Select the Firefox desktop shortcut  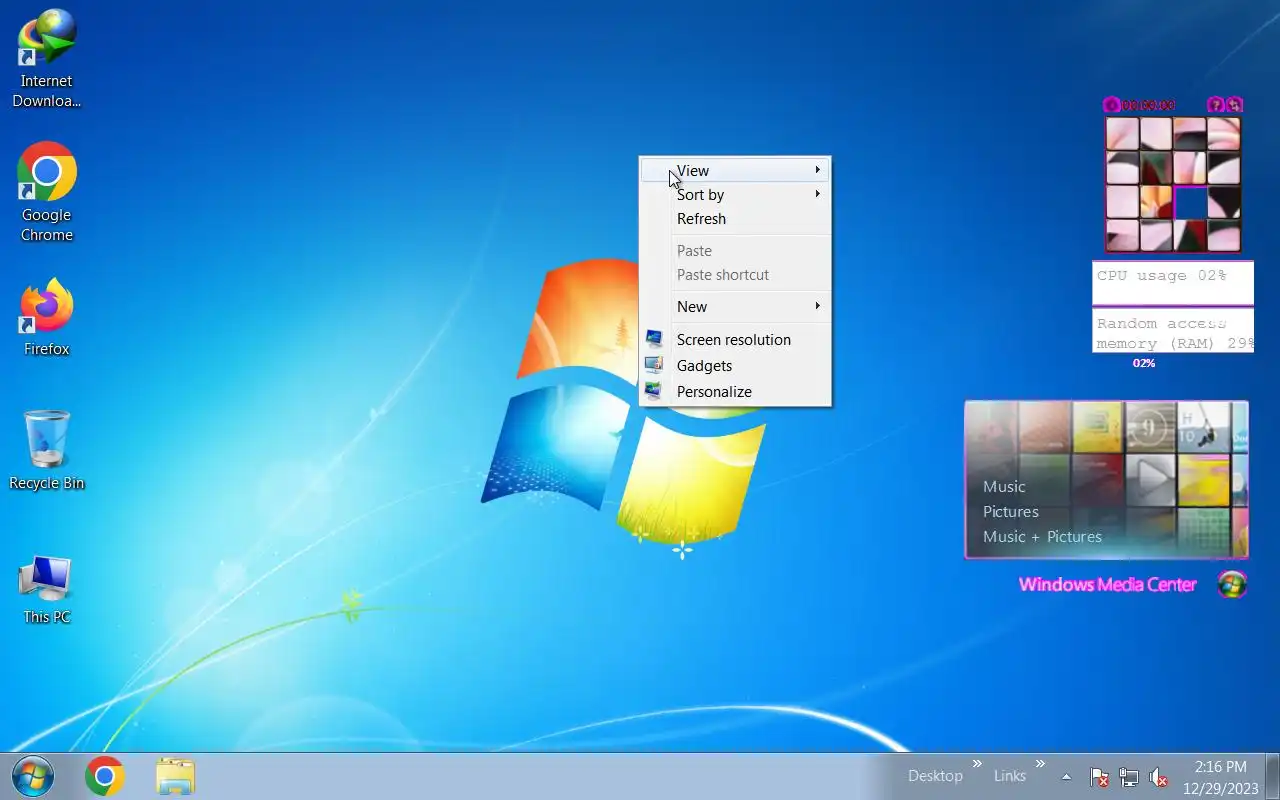(46, 318)
